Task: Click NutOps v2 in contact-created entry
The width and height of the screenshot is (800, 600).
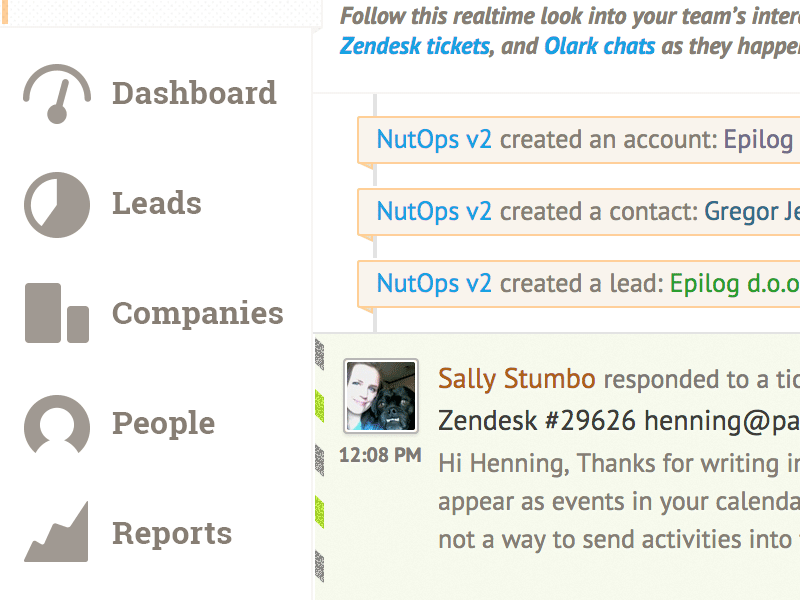Action: (434, 211)
